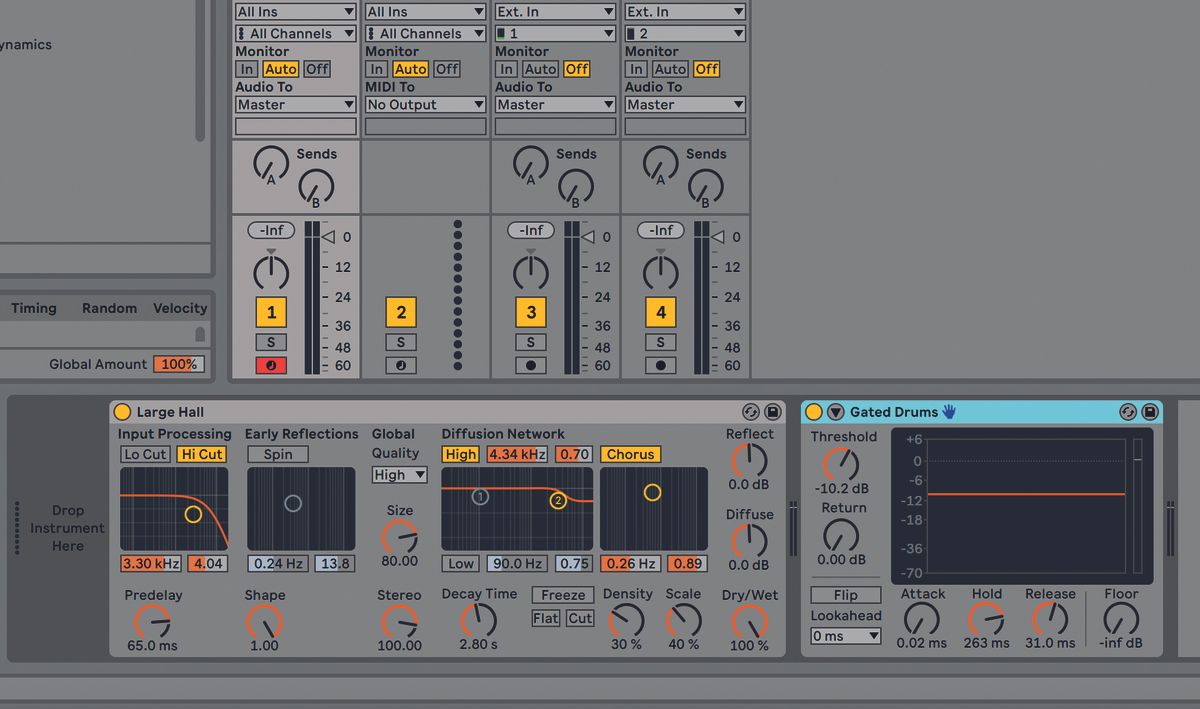The image size is (1200, 709).
Task: Click the hot-swap preset icon on Gated Drums
Action: coord(1127,411)
